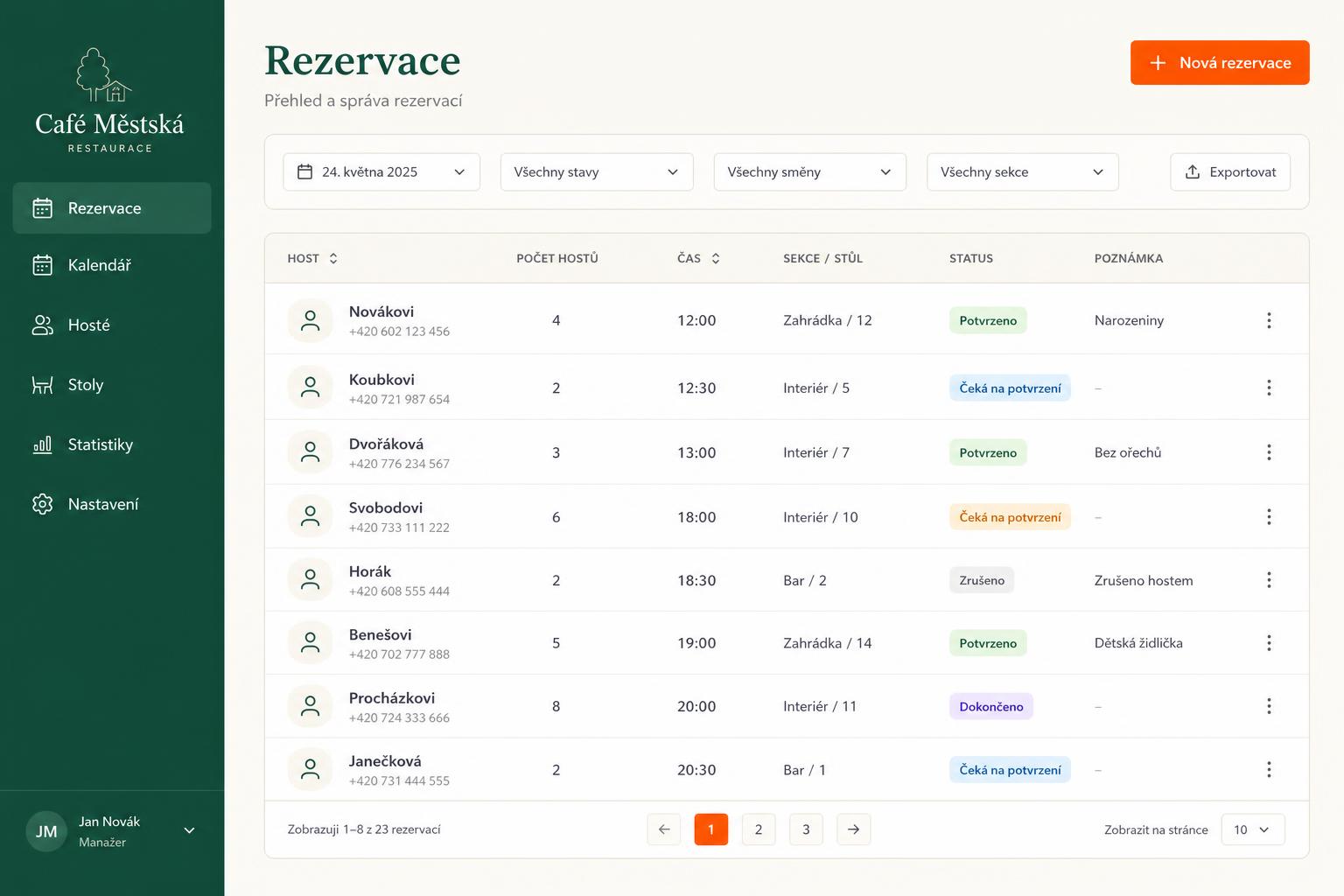Click Potvrzeno status badge for Benešovi
The width and height of the screenshot is (1344, 896).
(988, 643)
